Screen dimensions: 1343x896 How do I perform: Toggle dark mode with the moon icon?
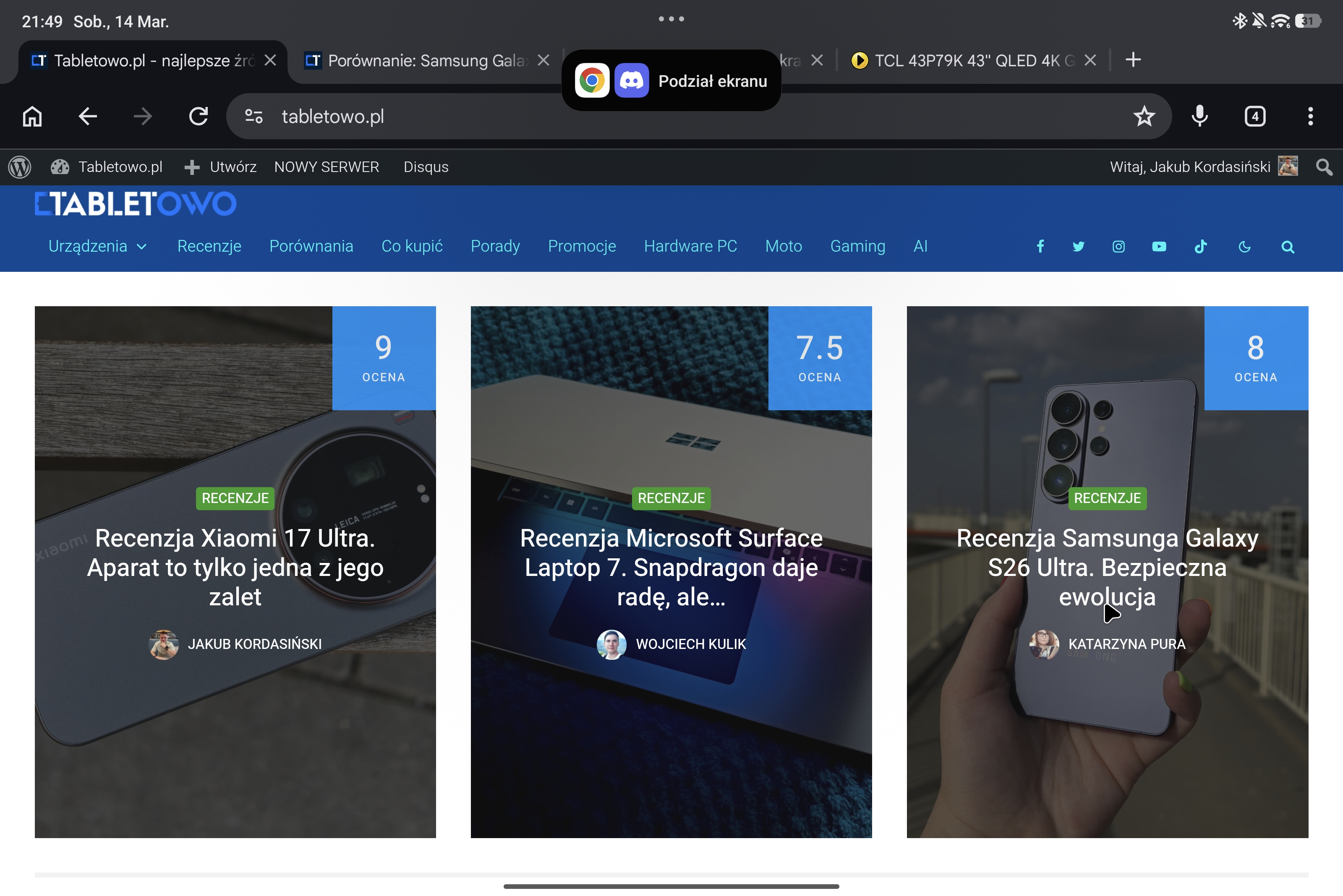[x=1244, y=246]
